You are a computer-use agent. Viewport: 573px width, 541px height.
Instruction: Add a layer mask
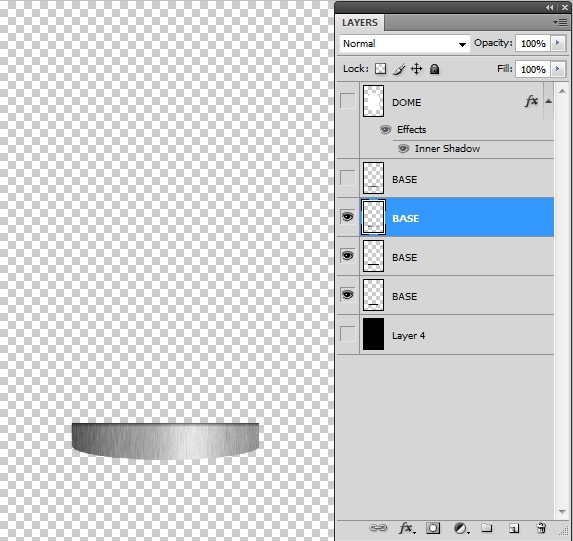433,528
